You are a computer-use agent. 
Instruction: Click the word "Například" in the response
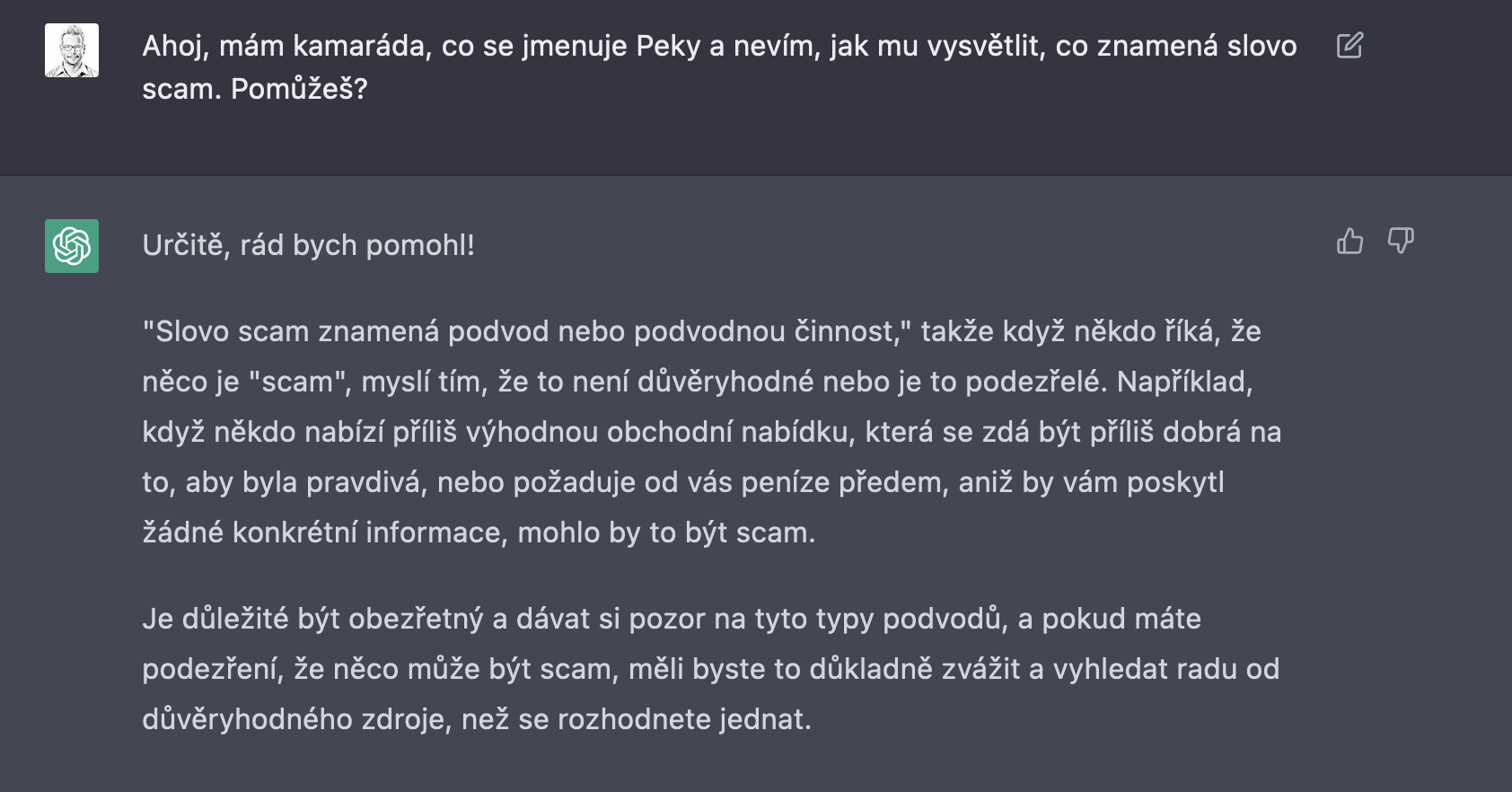click(x=1182, y=382)
